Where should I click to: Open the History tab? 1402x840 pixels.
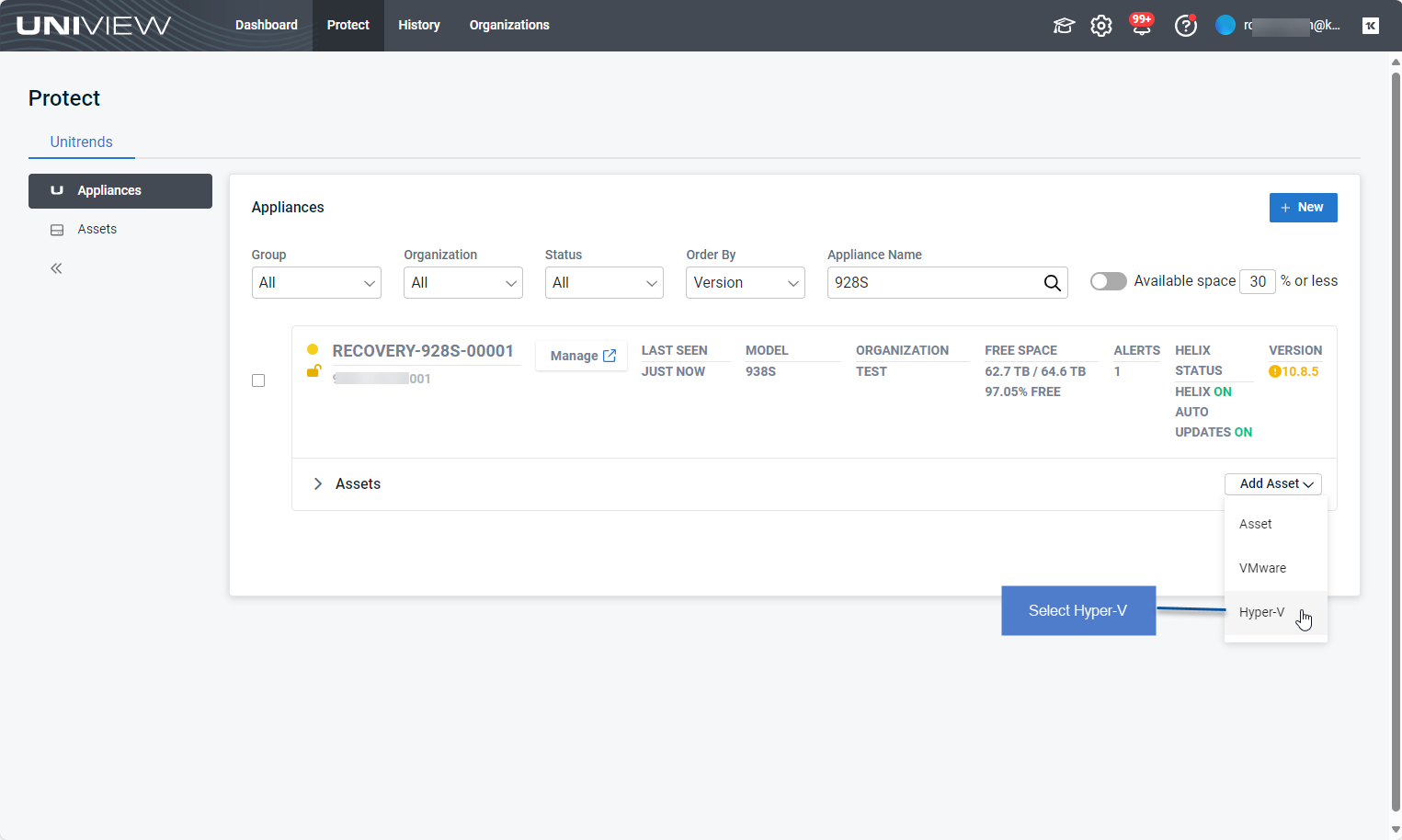419,26
